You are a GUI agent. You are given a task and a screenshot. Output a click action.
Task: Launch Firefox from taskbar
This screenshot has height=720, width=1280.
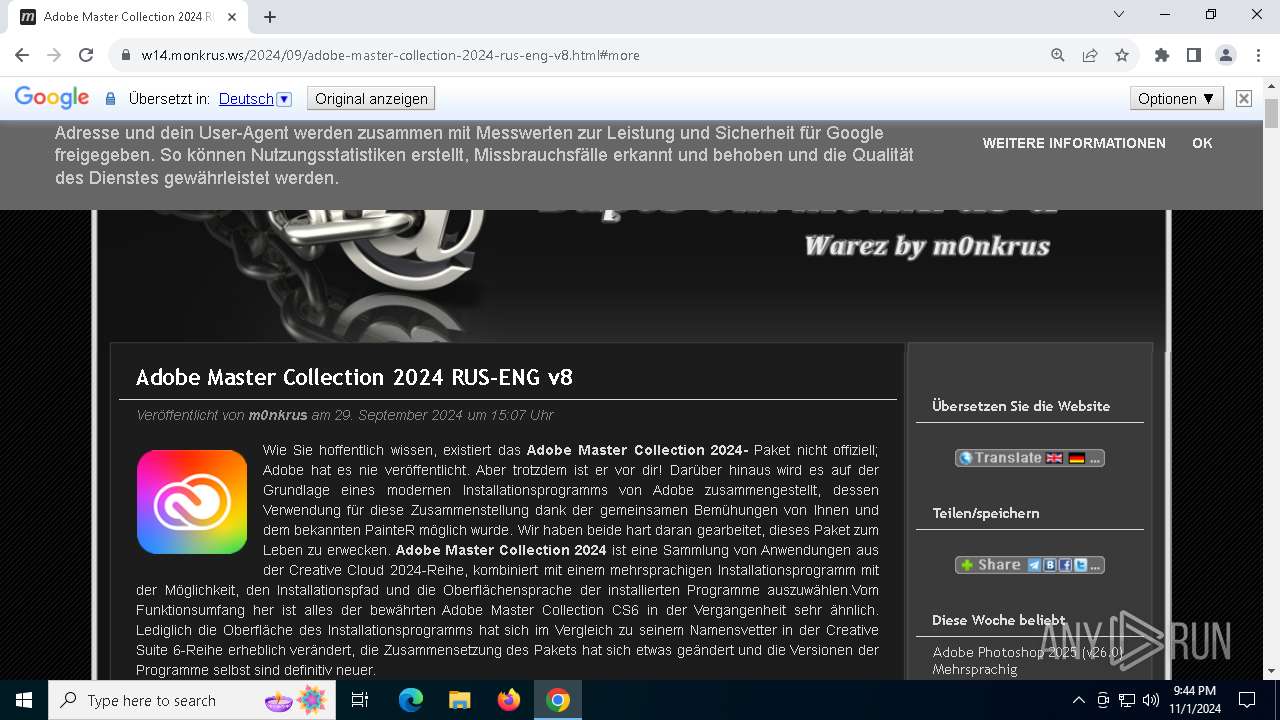point(509,700)
